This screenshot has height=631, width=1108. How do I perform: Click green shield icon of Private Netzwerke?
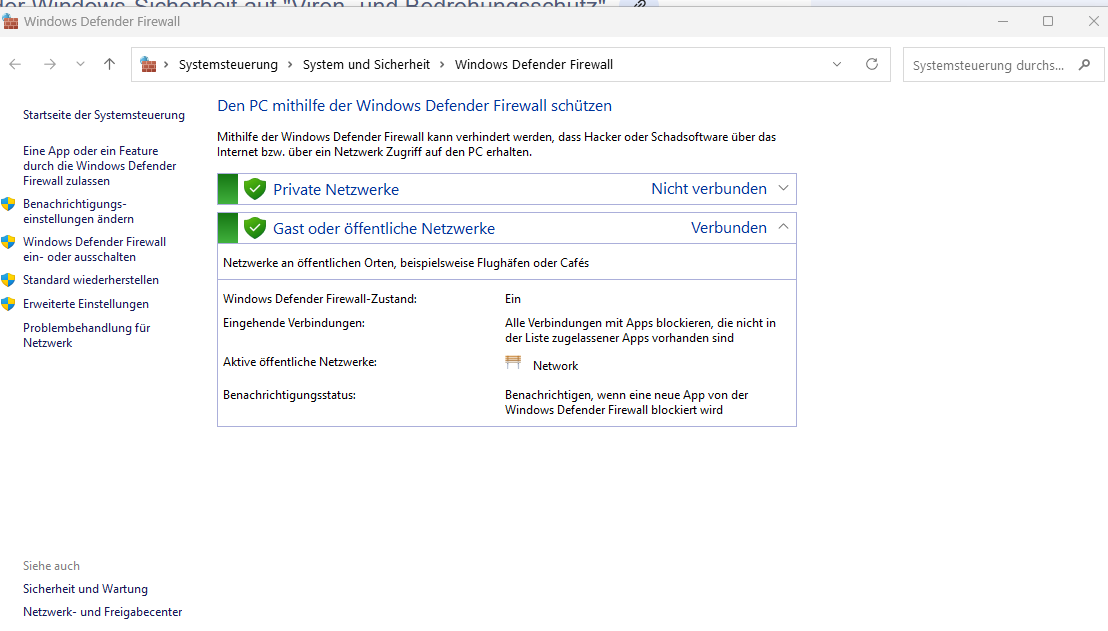(x=254, y=189)
